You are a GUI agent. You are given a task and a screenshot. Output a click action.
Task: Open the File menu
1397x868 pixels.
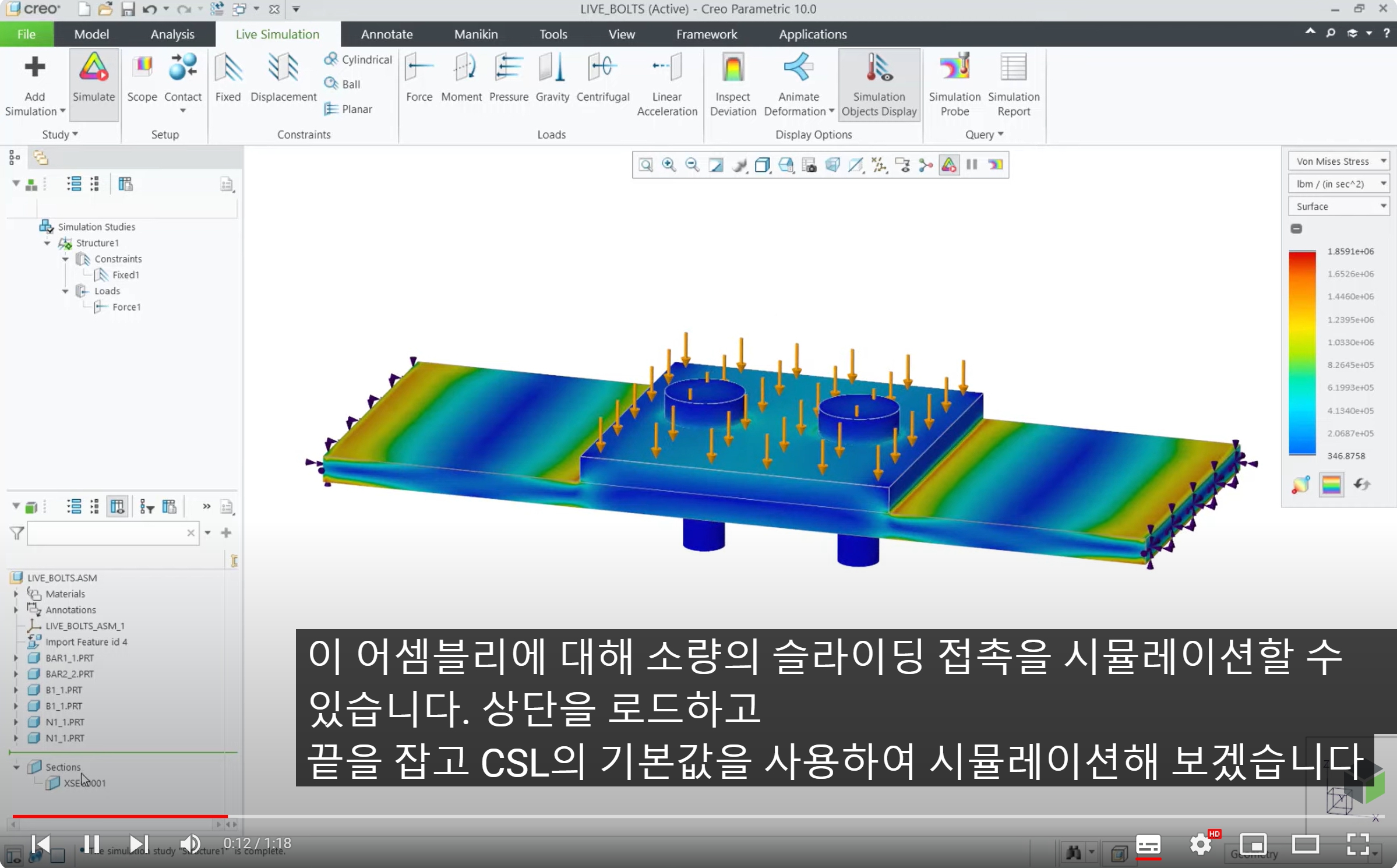(x=26, y=34)
